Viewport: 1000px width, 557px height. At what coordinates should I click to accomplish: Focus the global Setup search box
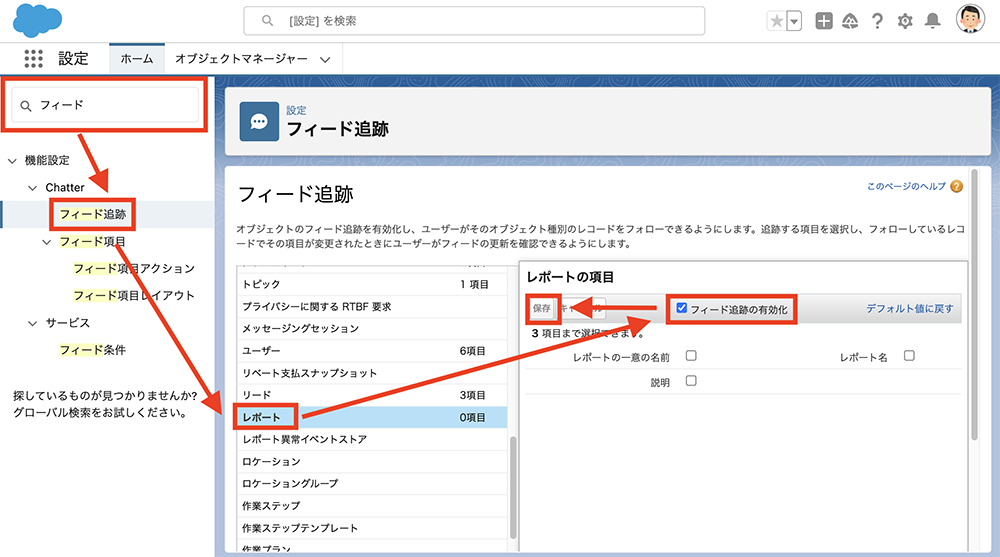pos(474,21)
